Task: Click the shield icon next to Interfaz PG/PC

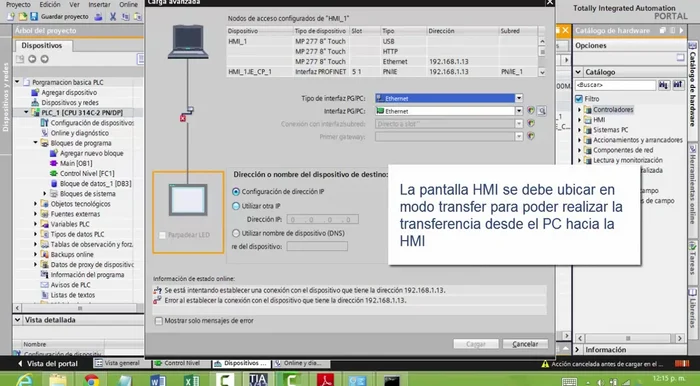Action: pos(531,111)
